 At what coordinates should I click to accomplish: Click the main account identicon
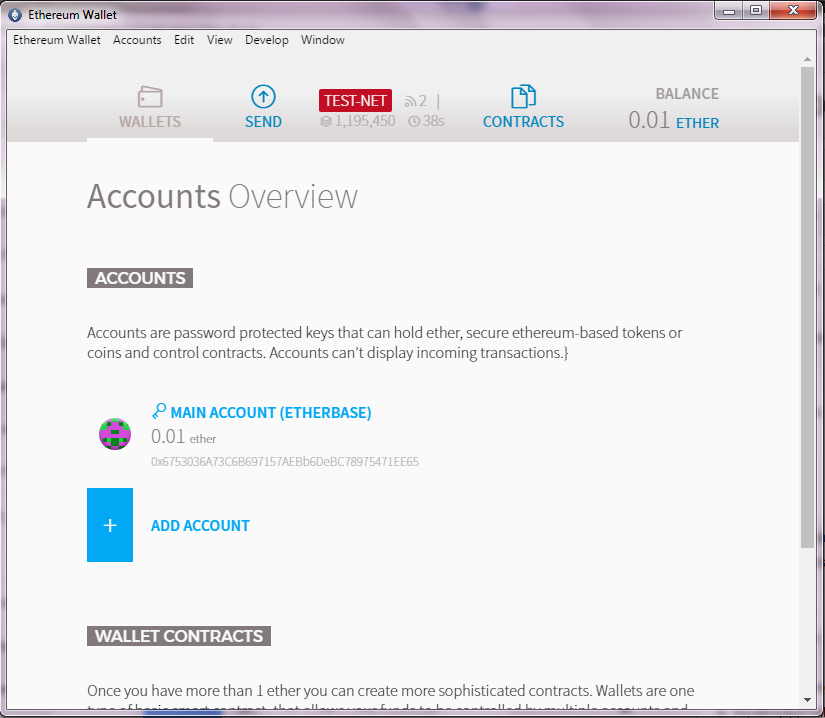pyautogui.click(x=115, y=434)
